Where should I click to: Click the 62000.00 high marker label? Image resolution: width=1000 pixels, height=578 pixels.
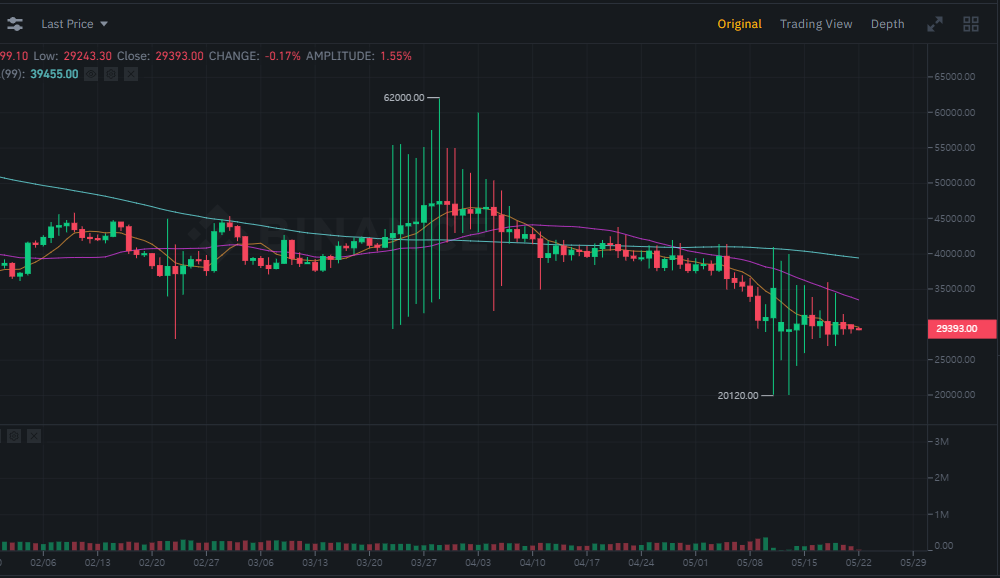point(404,98)
